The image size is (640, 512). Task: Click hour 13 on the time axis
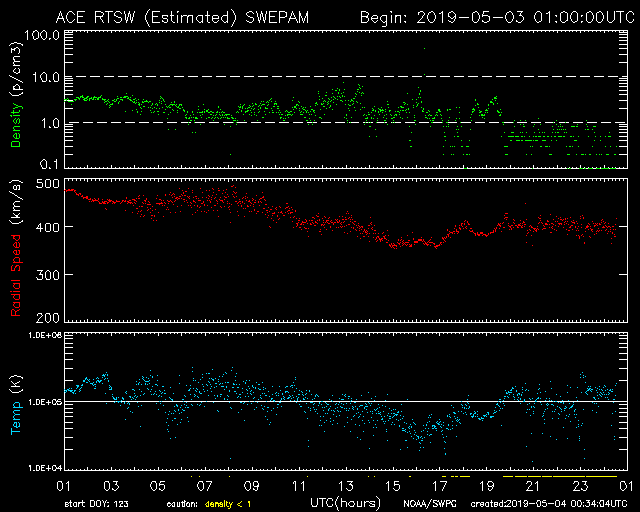click(x=345, y=485)
